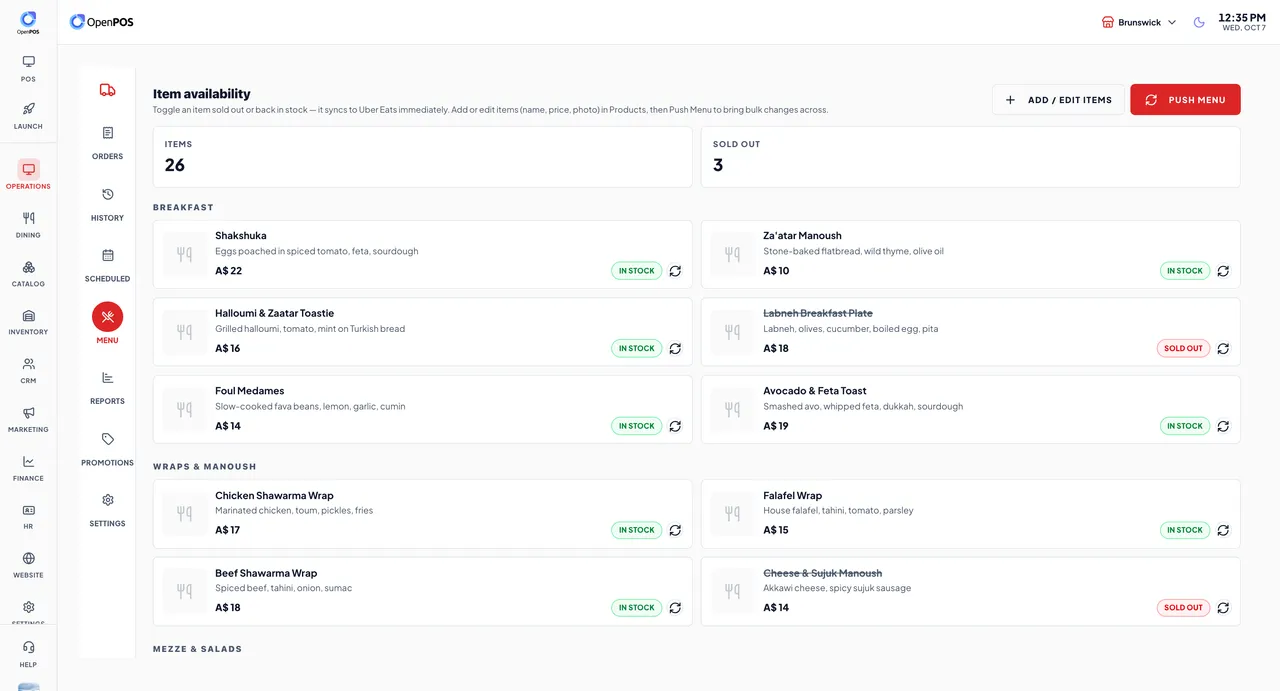
Task: Open the Brunswick location dropdown
Action: click(x=1139, y=22)
